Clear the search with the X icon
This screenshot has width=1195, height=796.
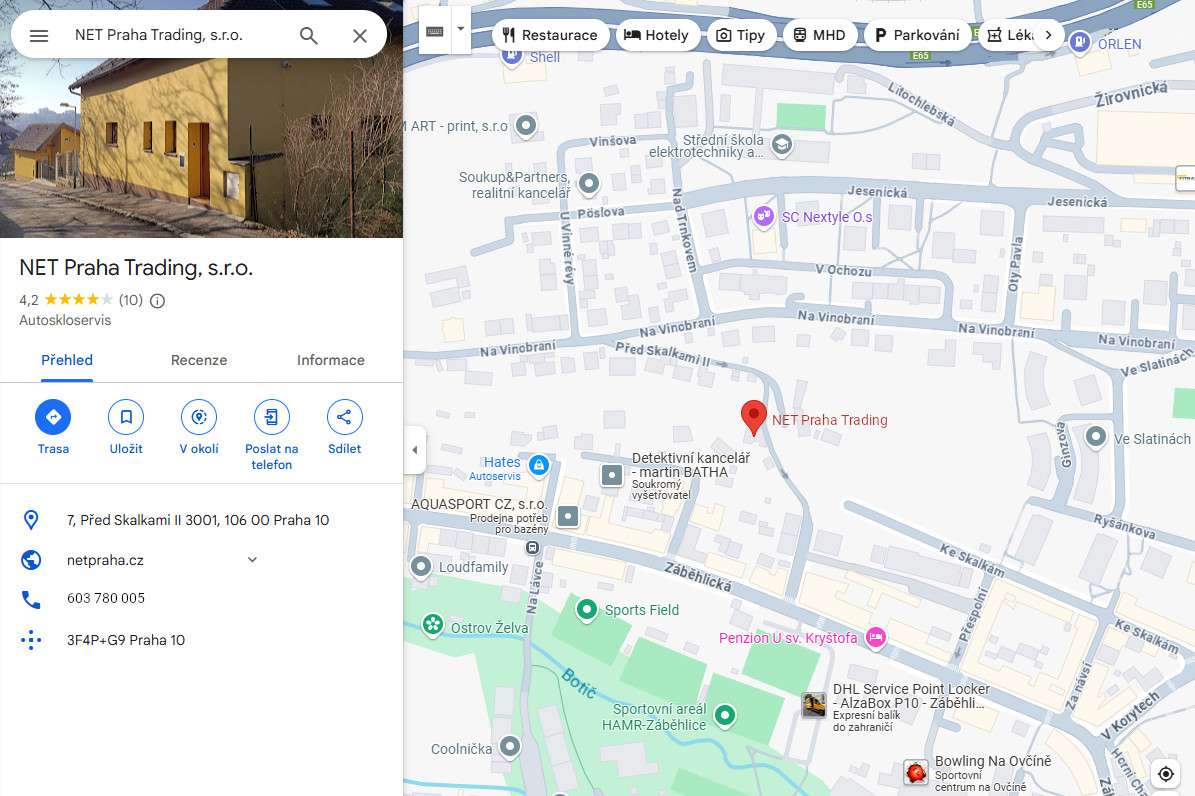click(x=360, y=35)
